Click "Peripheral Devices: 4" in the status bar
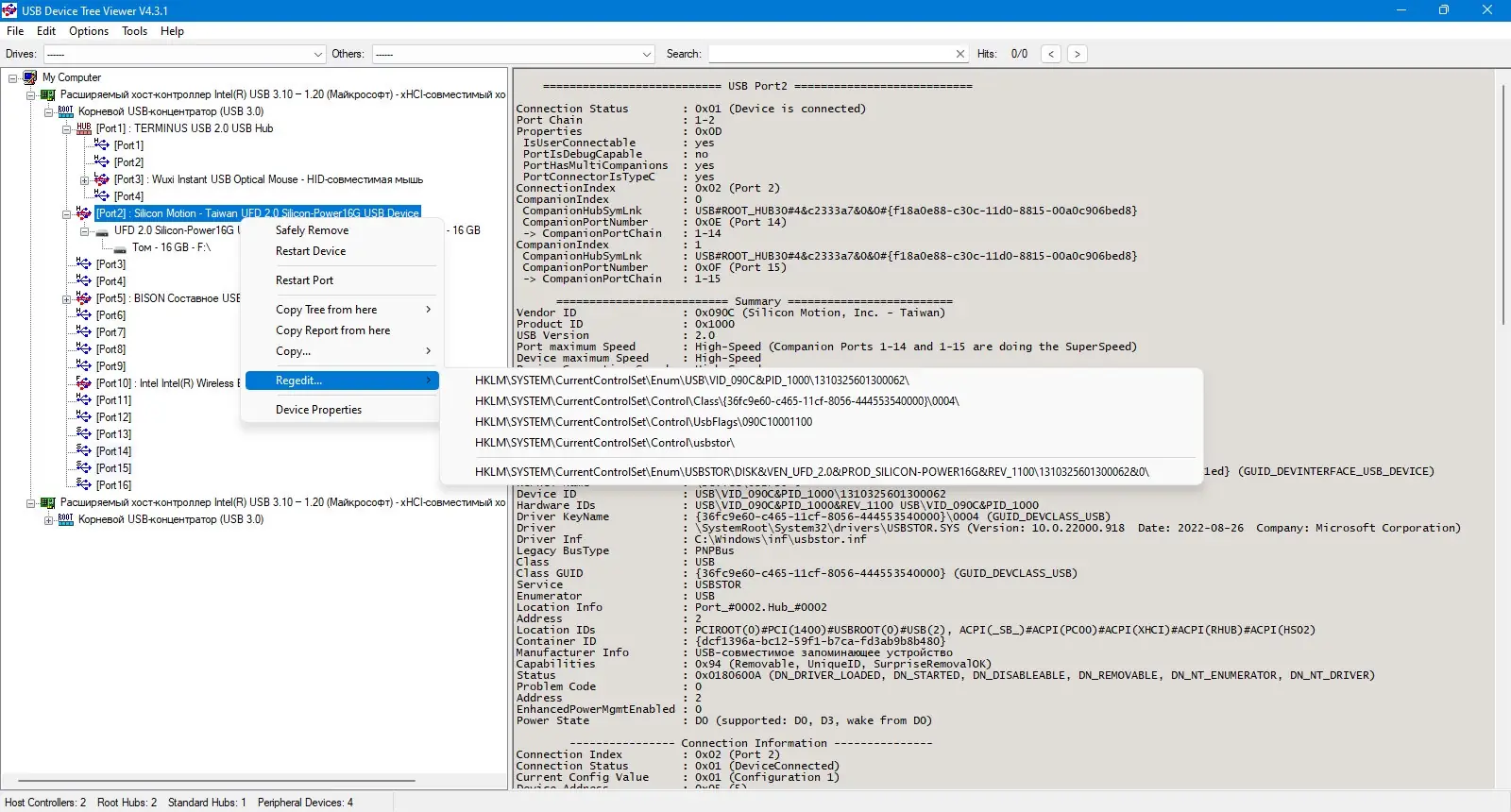Viewport: 1511px width, 812px height. pyautogui.click(x=305, y=803)
